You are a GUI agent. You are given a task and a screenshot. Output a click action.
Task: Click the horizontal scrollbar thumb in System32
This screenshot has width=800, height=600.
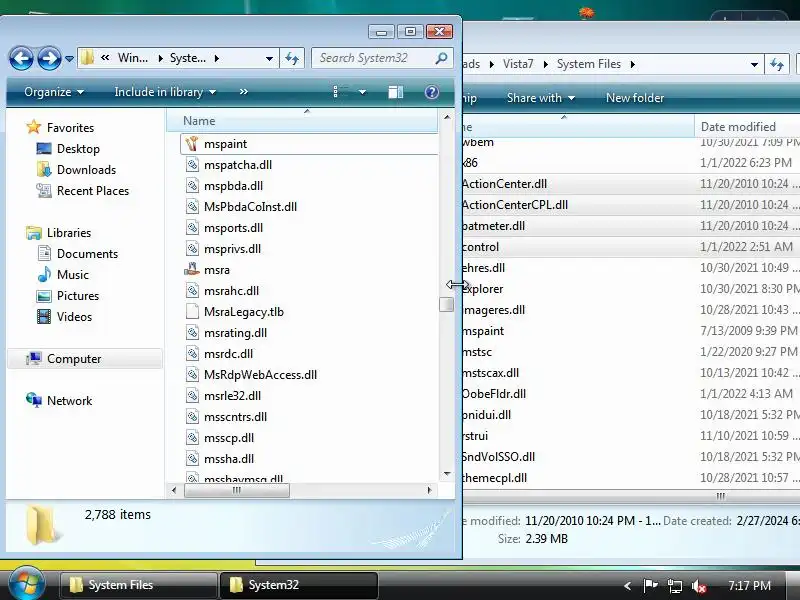[x=237, y=490]
